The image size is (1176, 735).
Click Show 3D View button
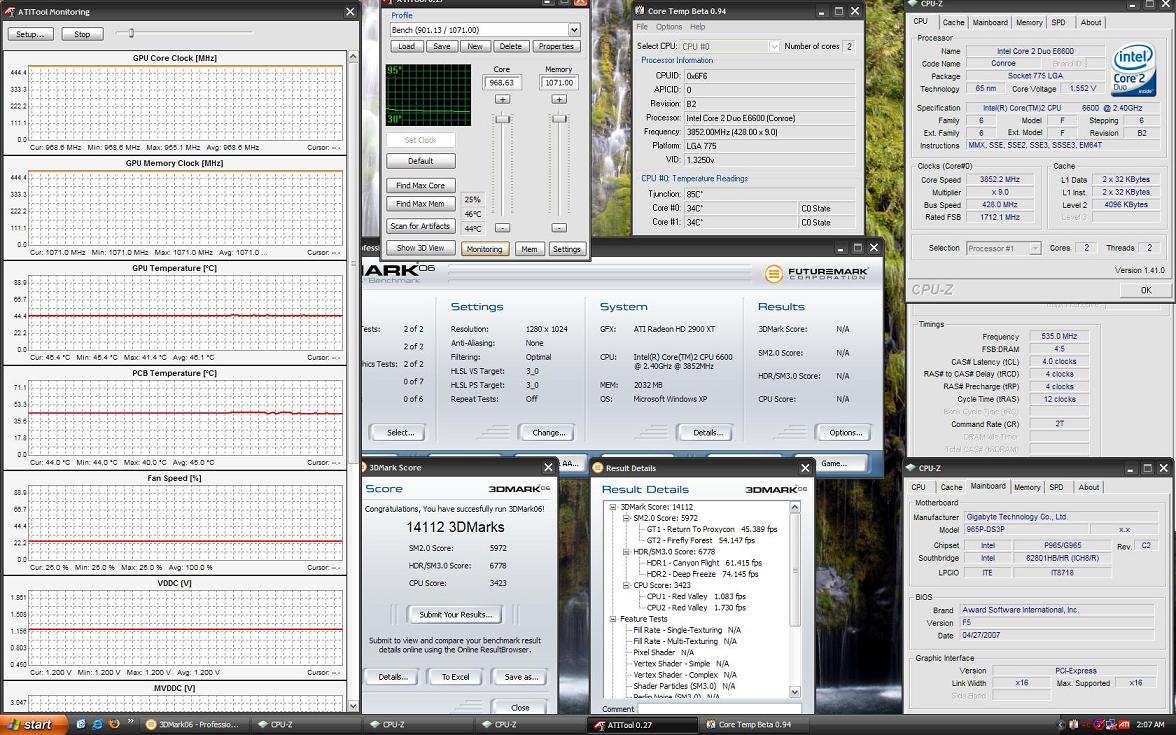click(421, 248)
